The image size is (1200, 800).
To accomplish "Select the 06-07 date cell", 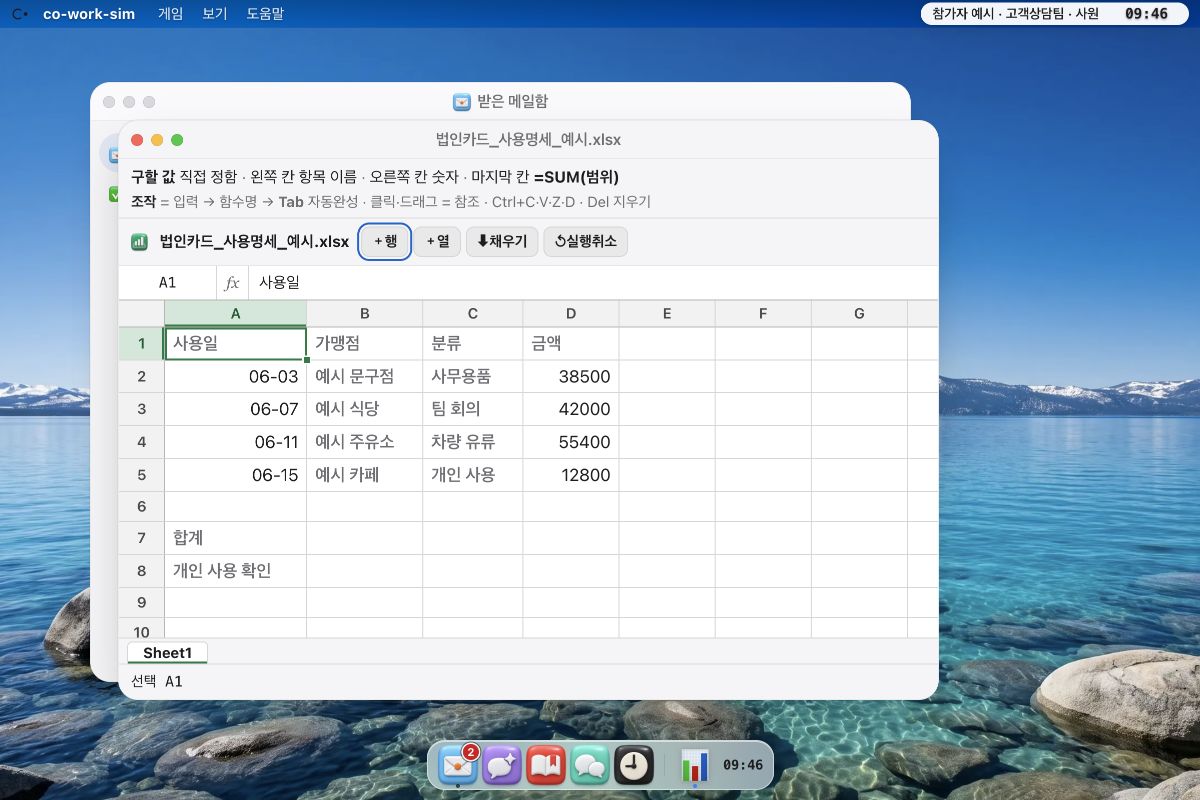I will pos(235,409).
